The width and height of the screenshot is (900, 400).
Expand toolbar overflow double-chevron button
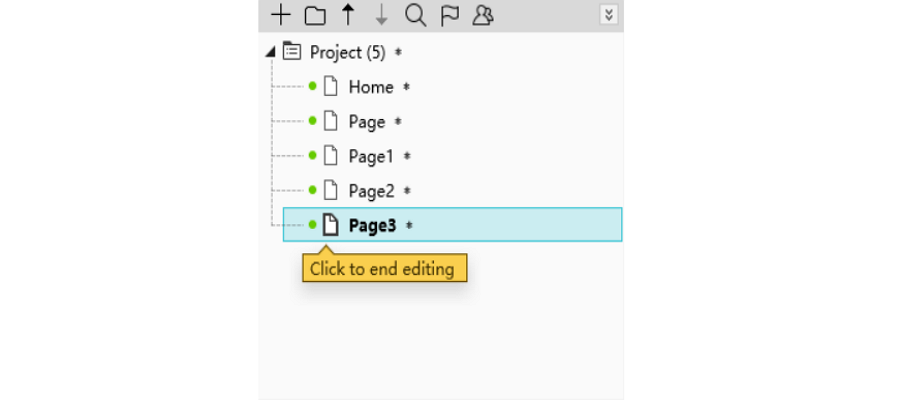pos(608,15)
